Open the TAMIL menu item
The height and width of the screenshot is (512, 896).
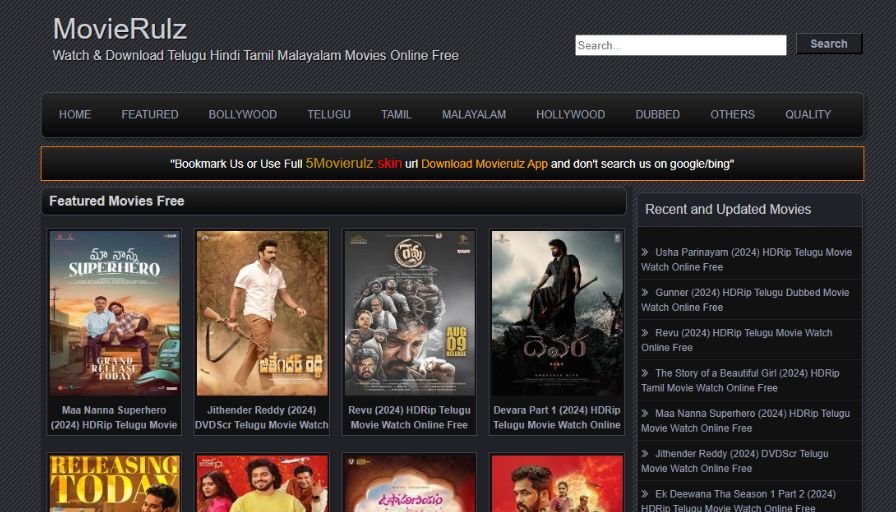coord(396,114)
